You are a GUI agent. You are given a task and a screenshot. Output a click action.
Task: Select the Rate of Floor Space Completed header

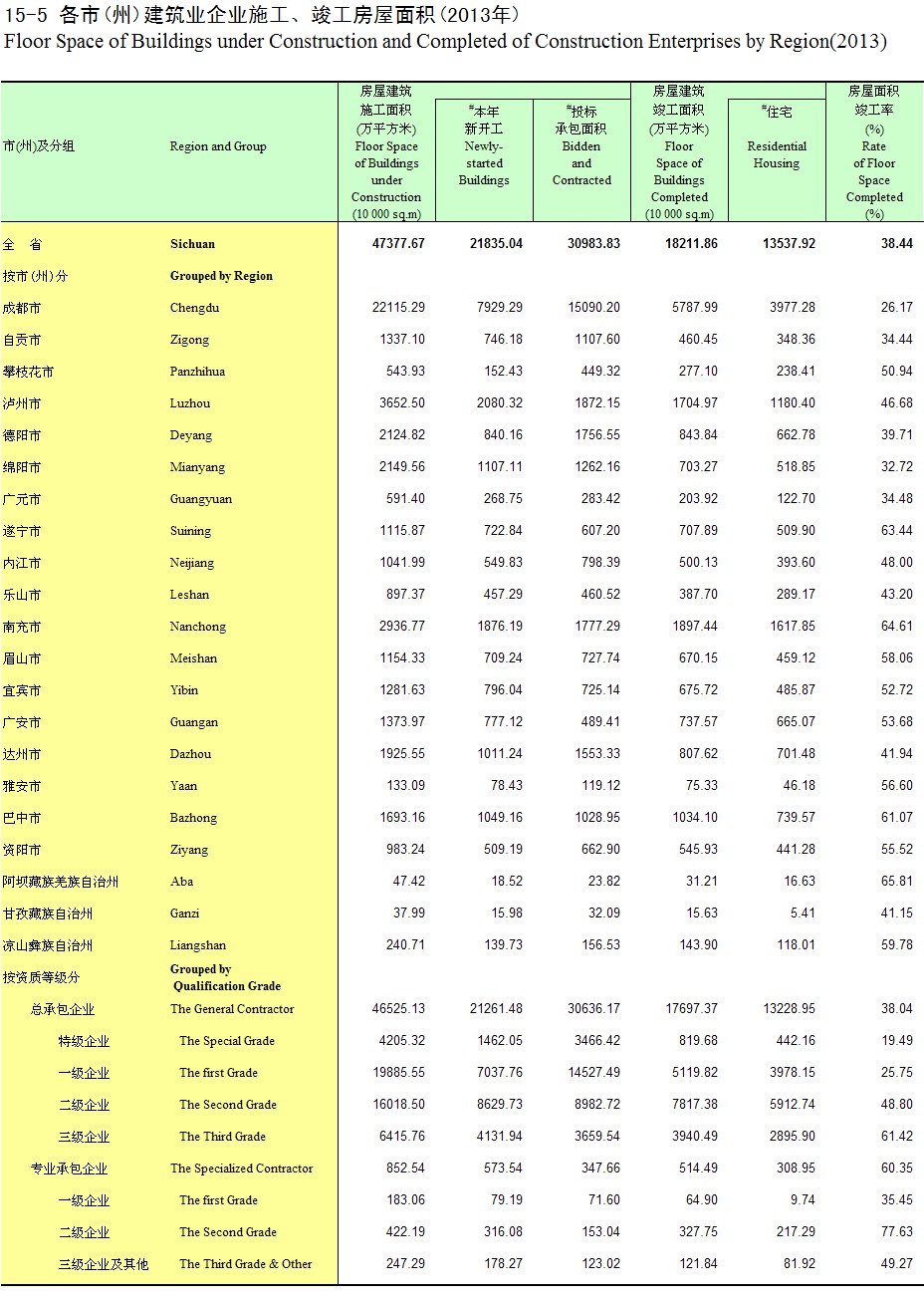tap(874, 154)
